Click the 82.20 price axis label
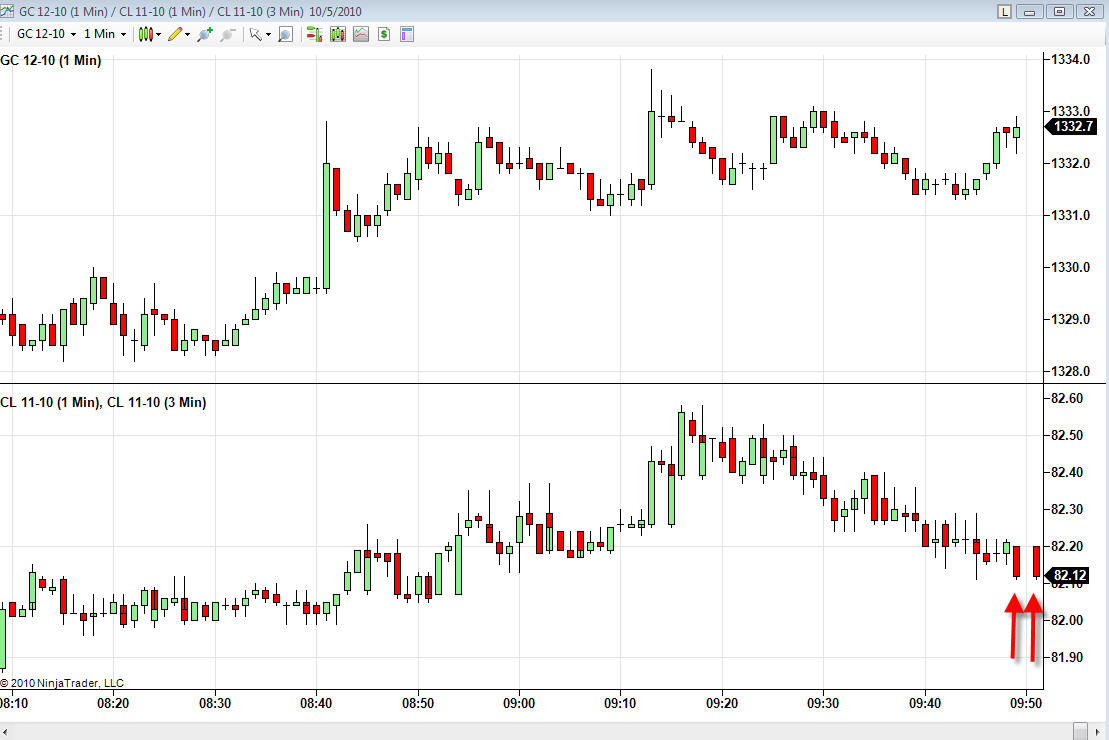1109x740 pixels. (1067, 546)
